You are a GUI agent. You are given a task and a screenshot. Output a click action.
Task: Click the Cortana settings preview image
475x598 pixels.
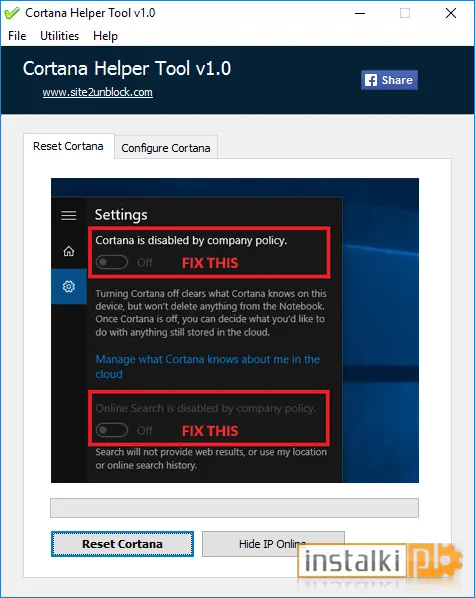tap(235, 330)
